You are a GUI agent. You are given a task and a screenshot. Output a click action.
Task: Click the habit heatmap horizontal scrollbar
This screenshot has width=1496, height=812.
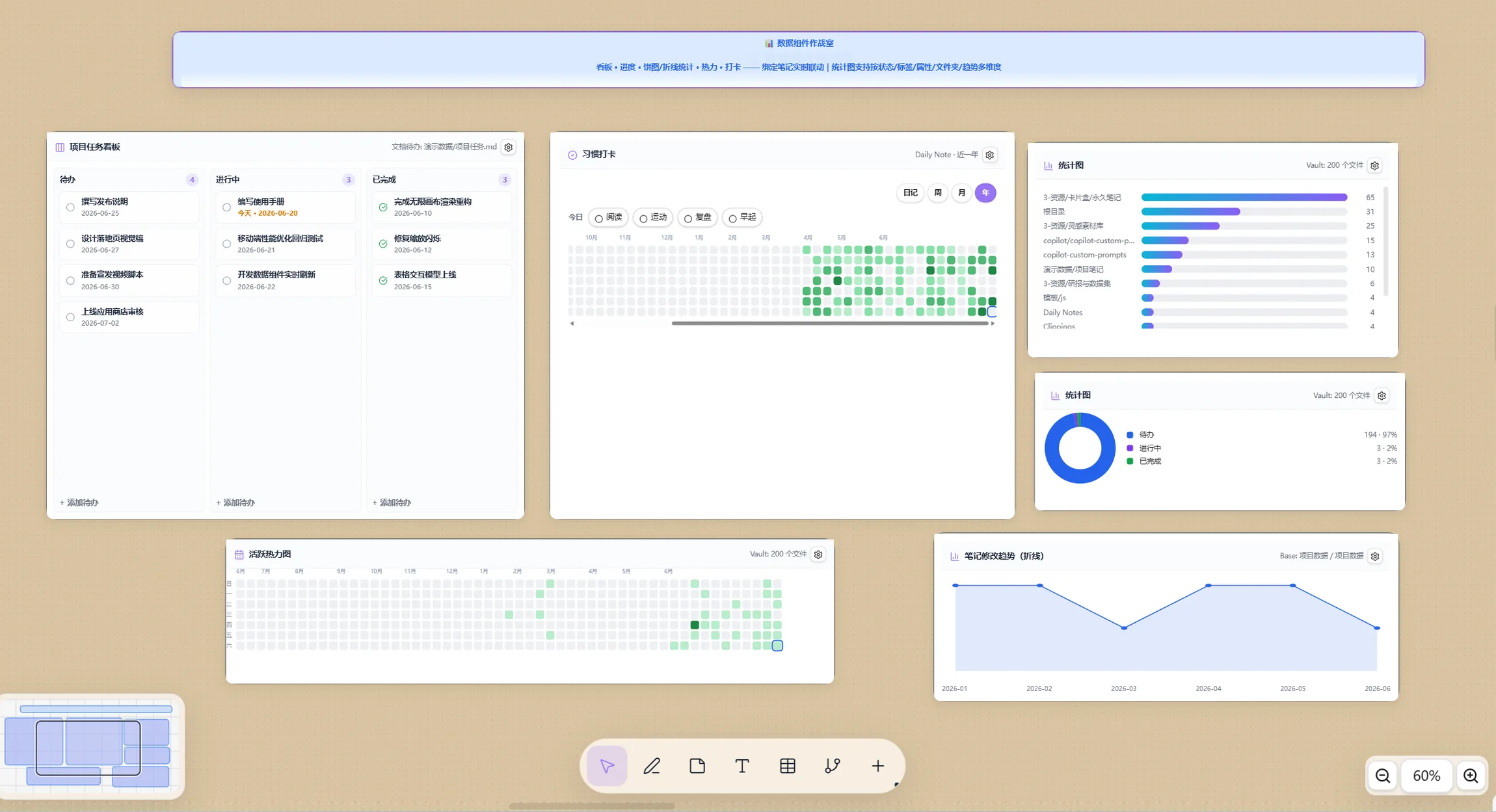coord(830,323)
